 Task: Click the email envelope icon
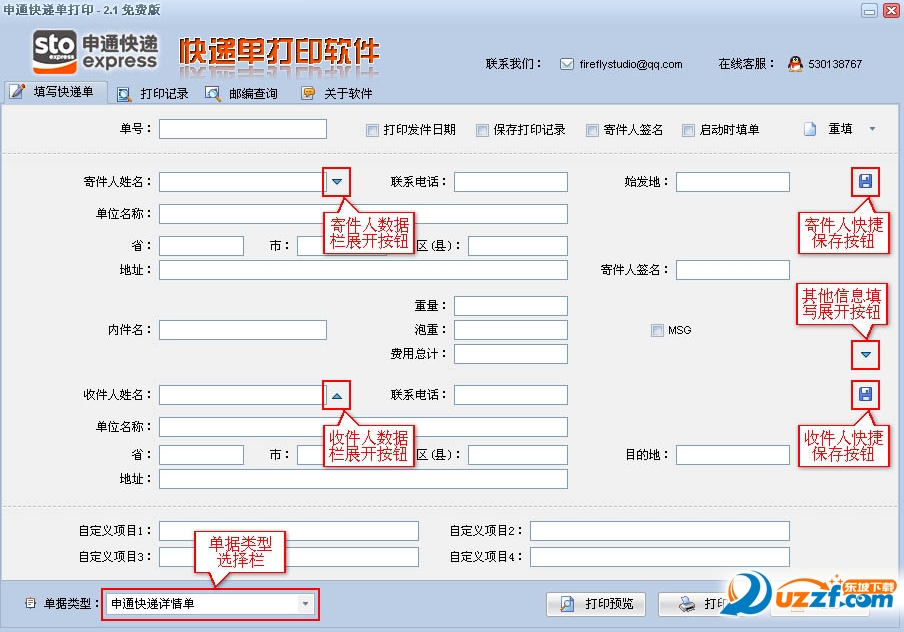(x=567, y=64)
